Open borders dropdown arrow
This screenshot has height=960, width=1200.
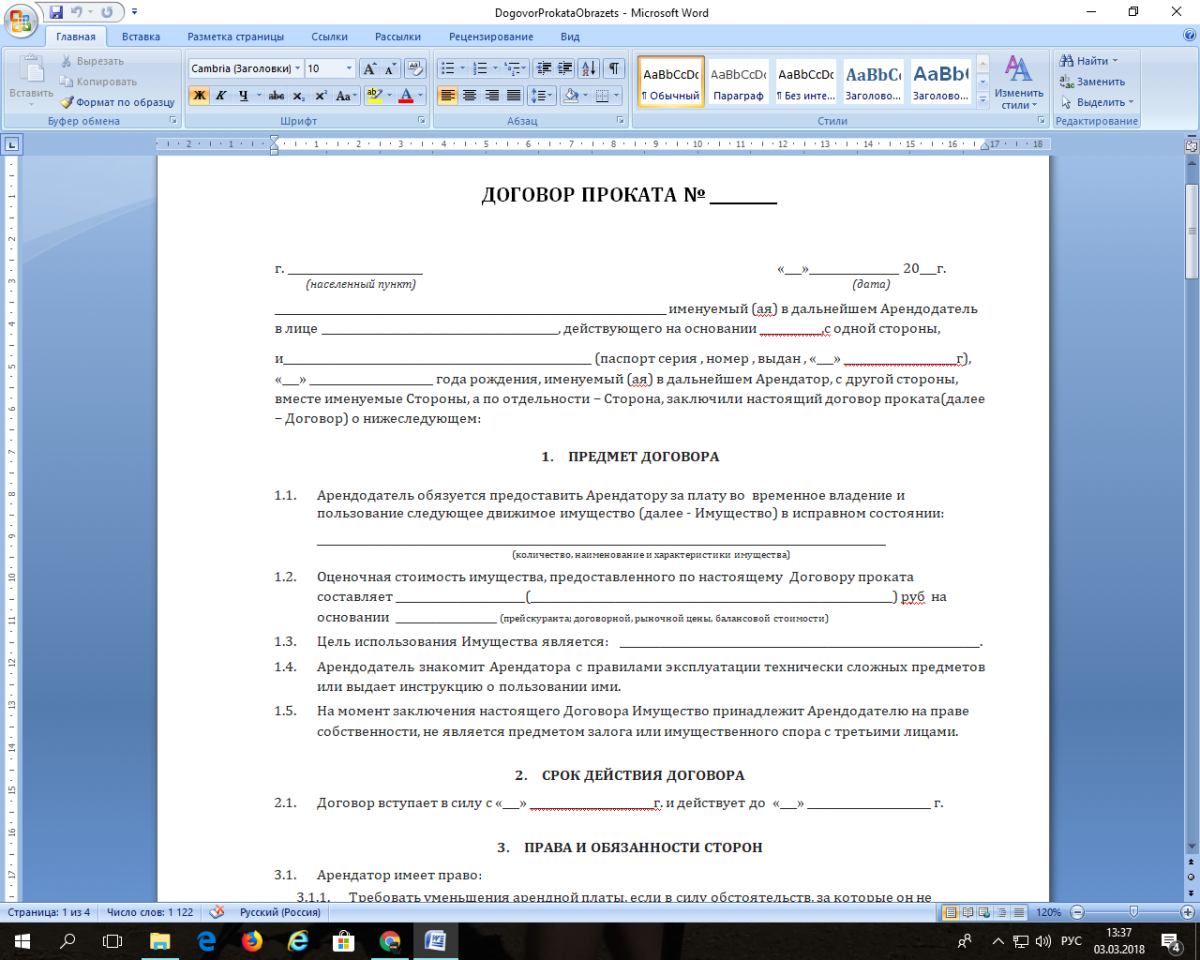[x=618, y=96]
